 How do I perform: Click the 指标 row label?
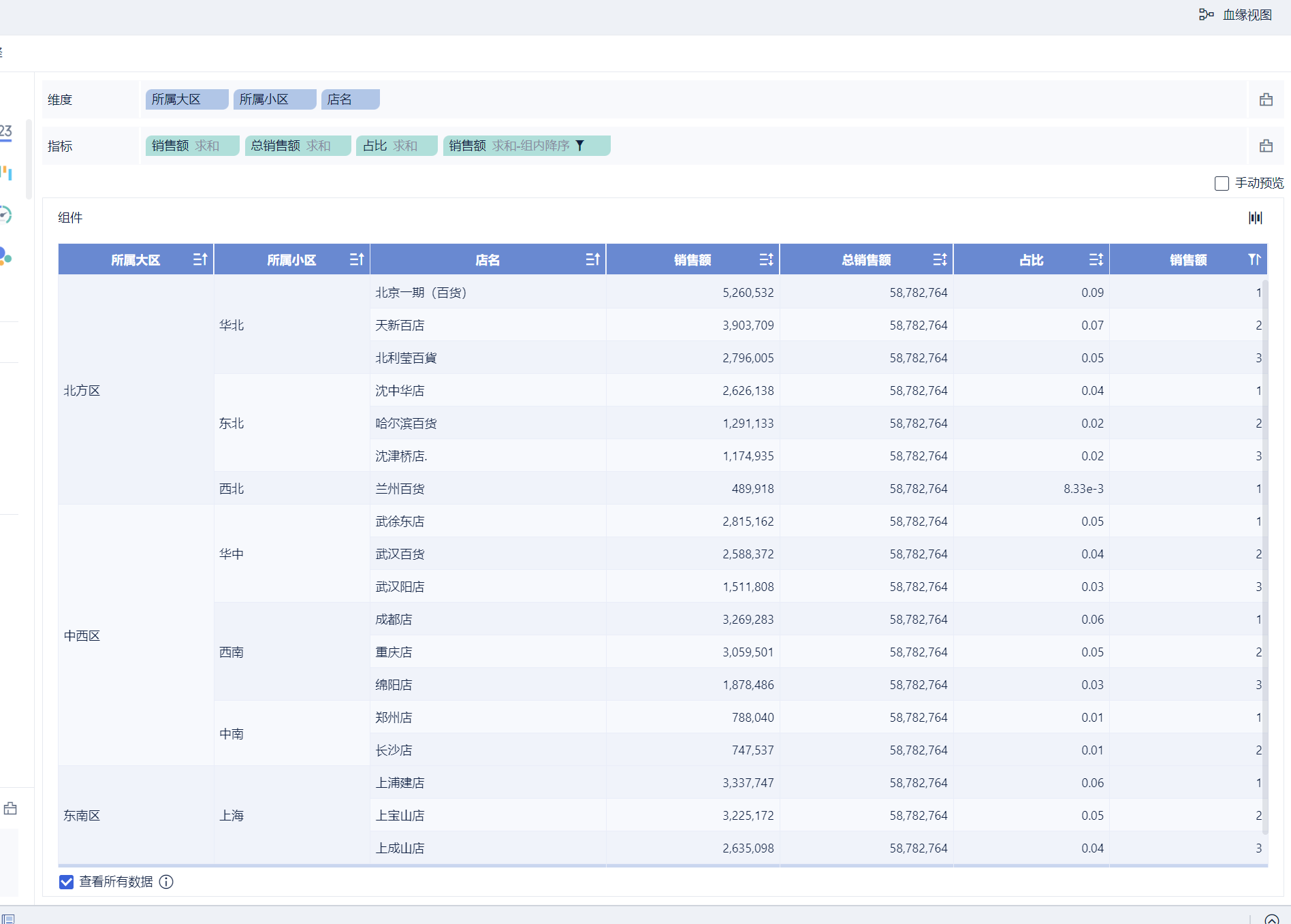click(x=60, y=146)
